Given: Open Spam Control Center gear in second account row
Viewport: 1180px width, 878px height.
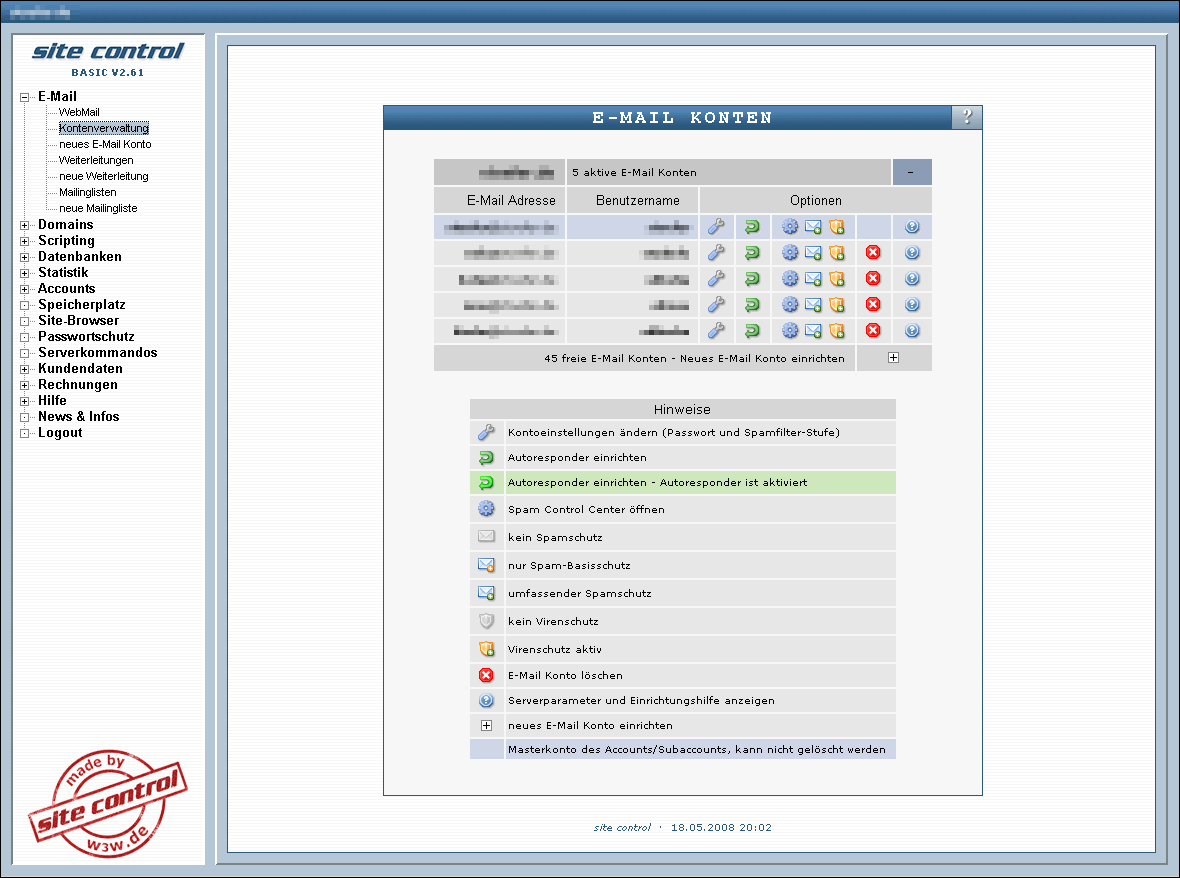Looking at the screenshot, I should click(x=789, y=253).
